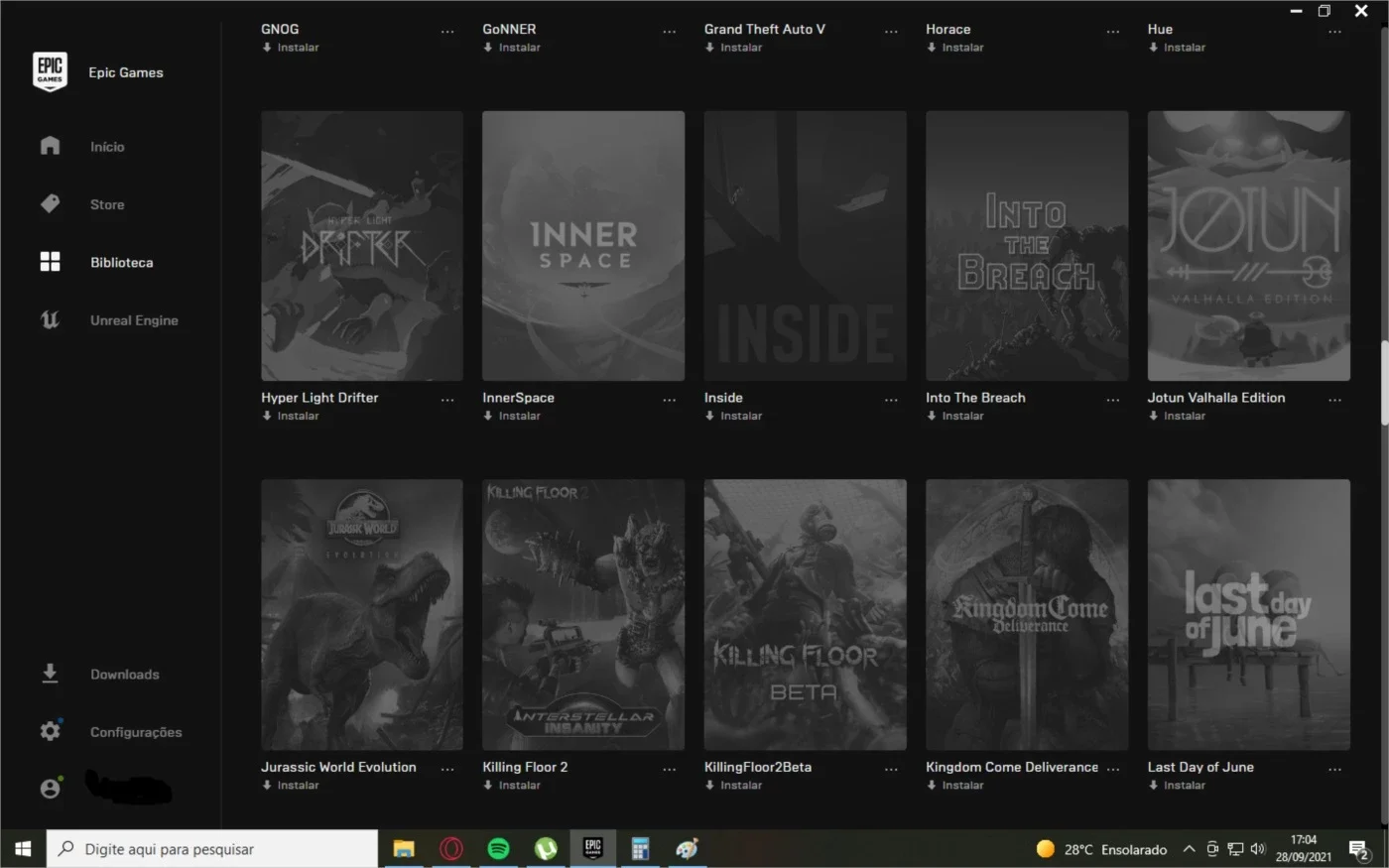Open the Unreal Engine icon

click(x=50, y=319)
